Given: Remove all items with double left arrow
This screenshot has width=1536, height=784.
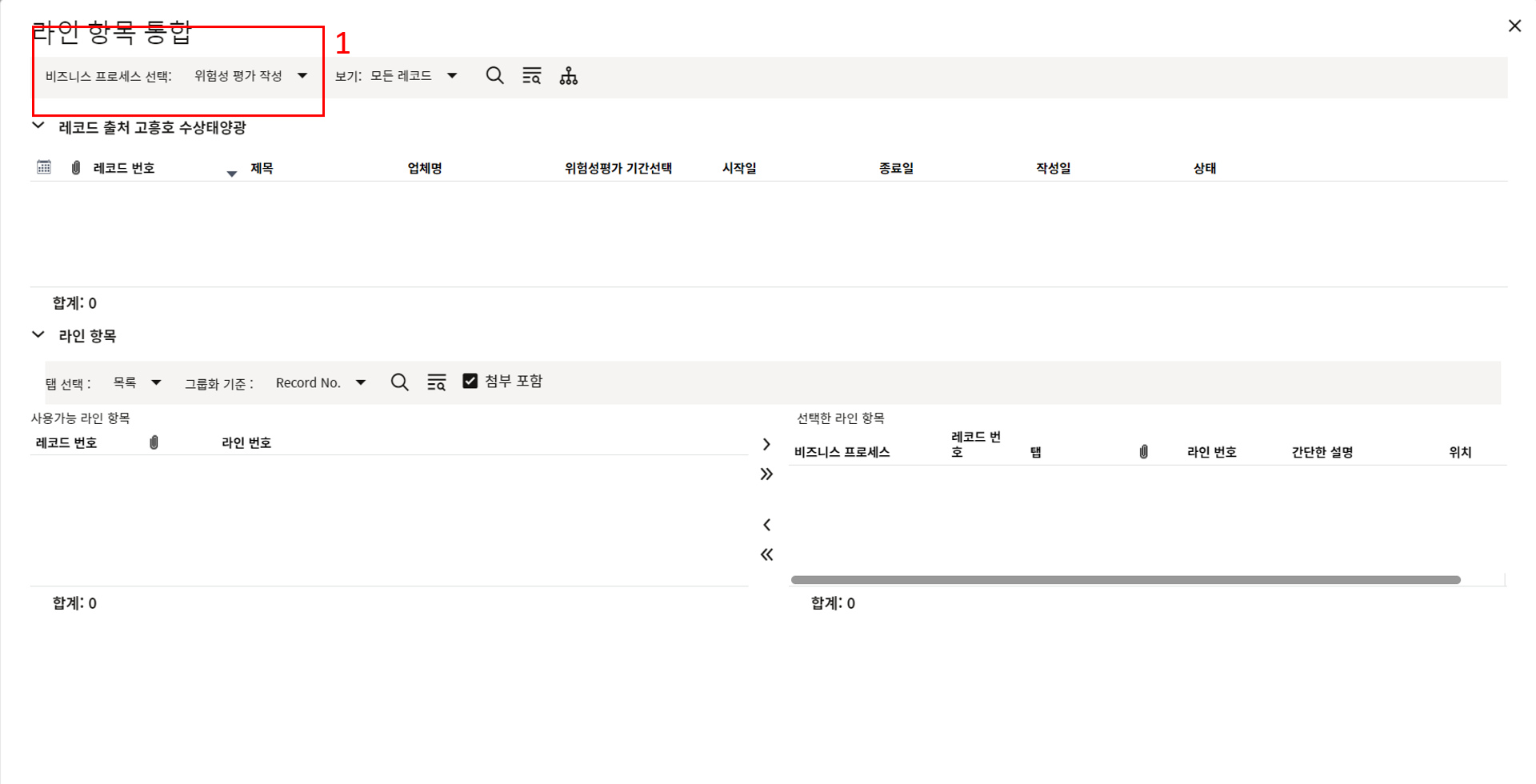Looking at the screenshot, I should pos(766,554).
